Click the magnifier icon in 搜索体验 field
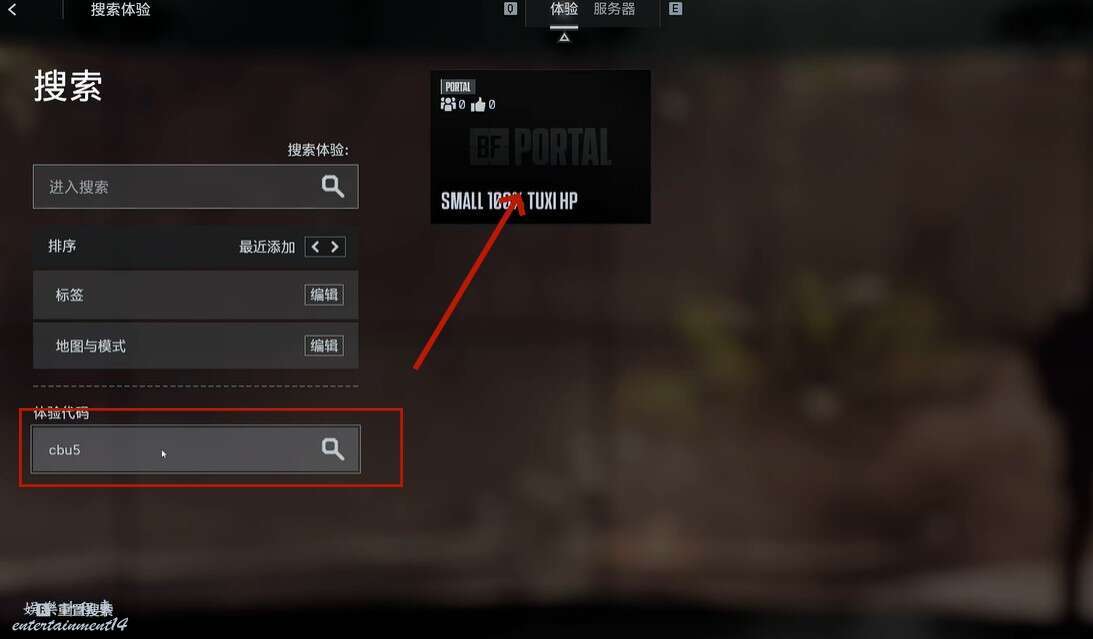1093x639 pixels. pyautogui.click(x=333, y=186)
